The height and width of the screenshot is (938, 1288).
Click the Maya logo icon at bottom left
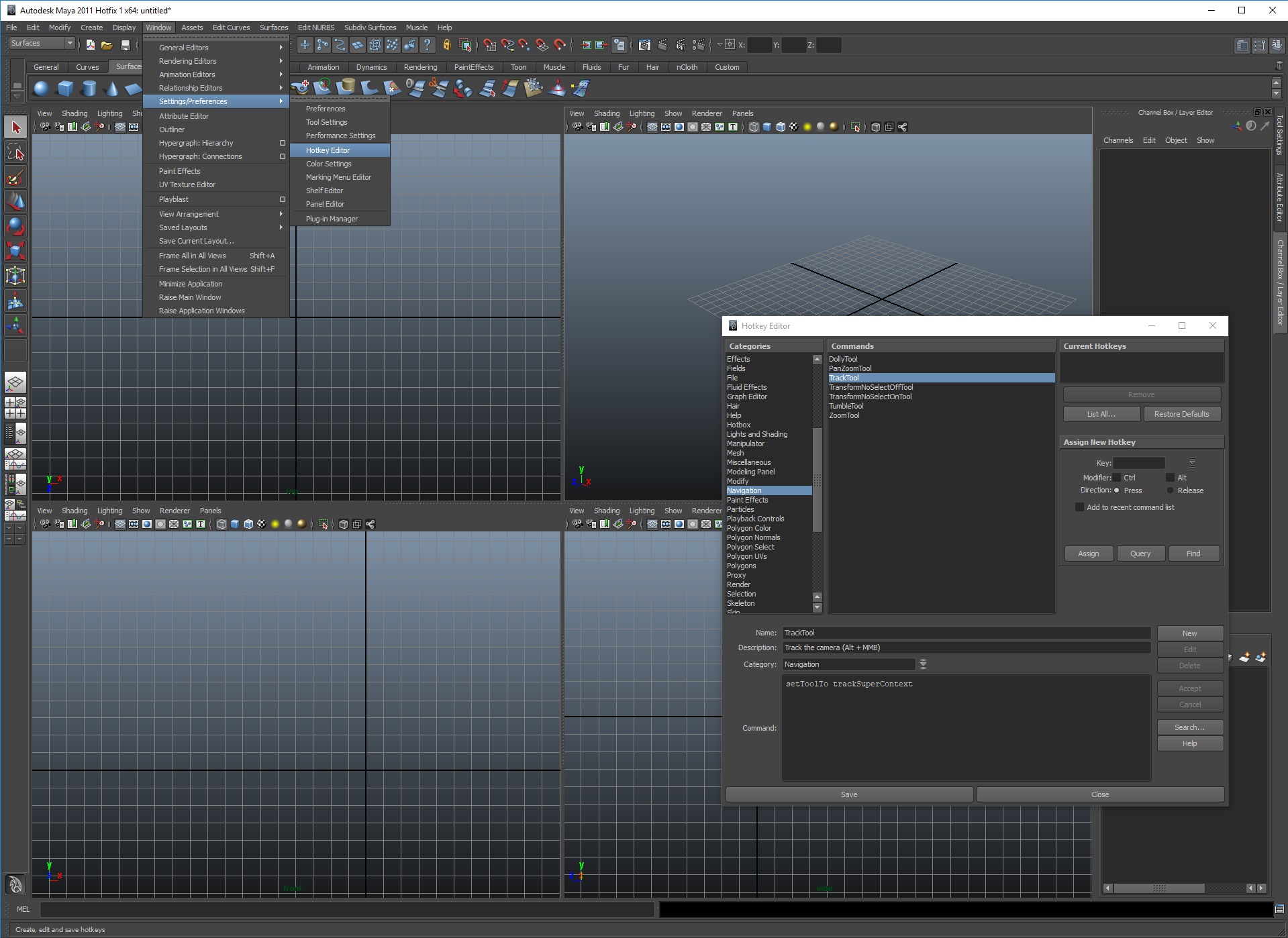pyautogui.click(x=15, y=884)
